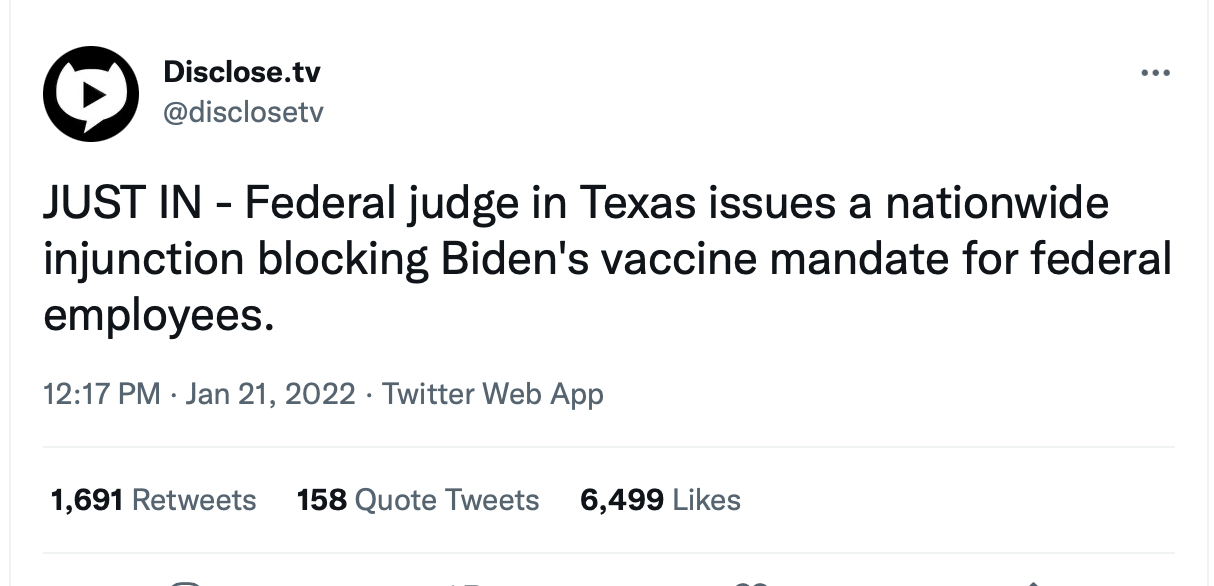Image resolution: width=1214 pixels, height=586 pixels.
Task: Click the Jan 21, 2022 date
Action: point(270,393)
